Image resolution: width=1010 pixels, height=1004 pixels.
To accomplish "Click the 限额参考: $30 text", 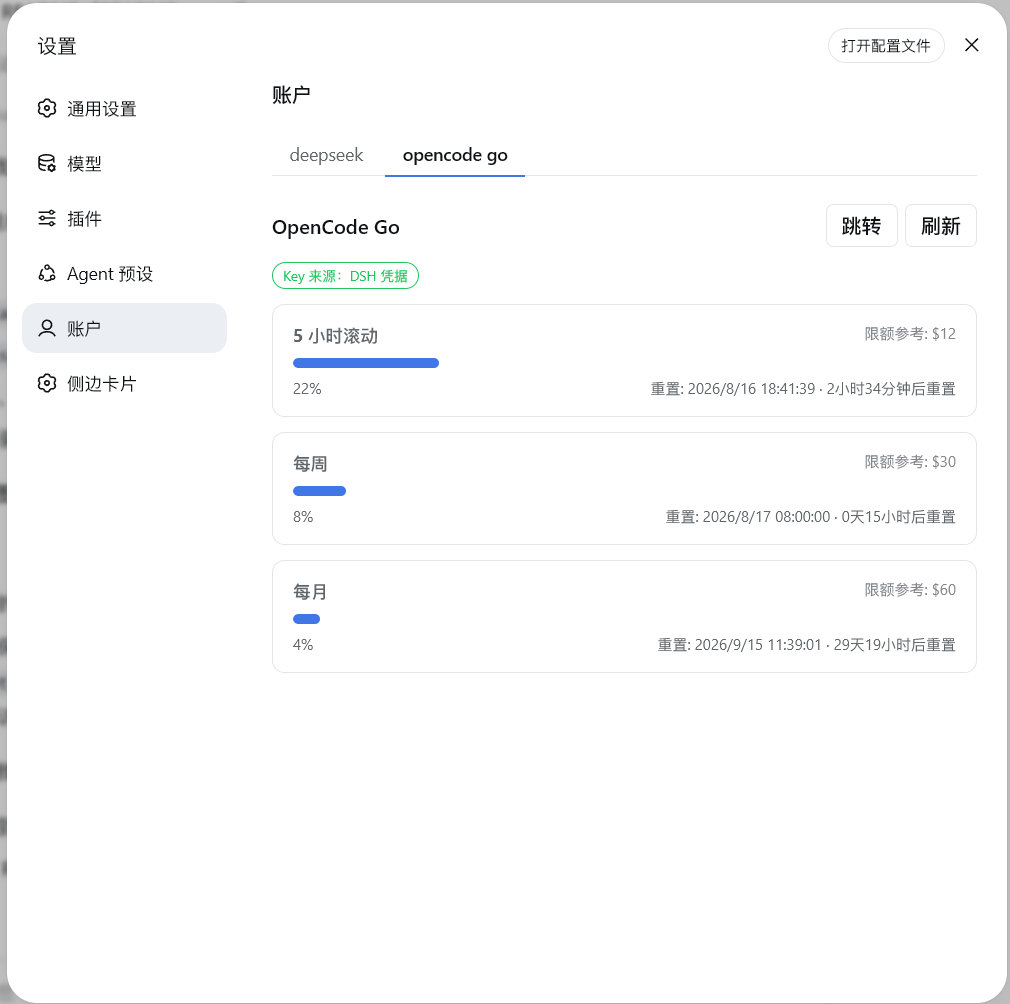I will [x=910, y=462].
